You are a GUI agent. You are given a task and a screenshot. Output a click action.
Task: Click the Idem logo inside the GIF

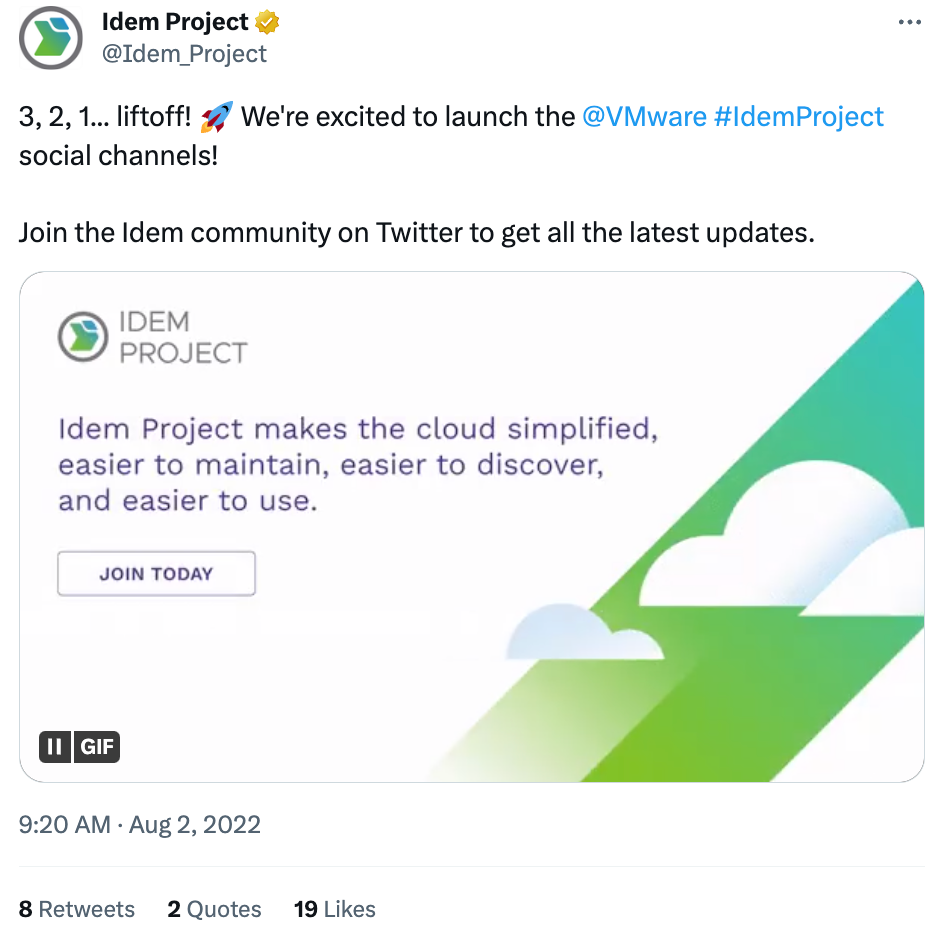click(84, 337)
